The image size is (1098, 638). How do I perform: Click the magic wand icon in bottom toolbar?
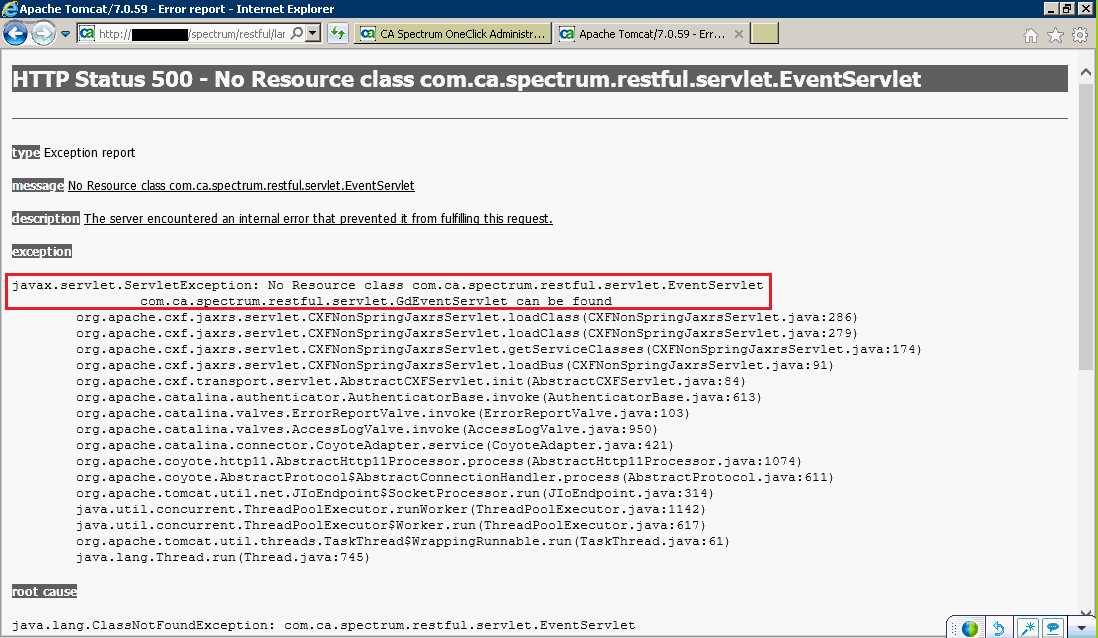1028,628
